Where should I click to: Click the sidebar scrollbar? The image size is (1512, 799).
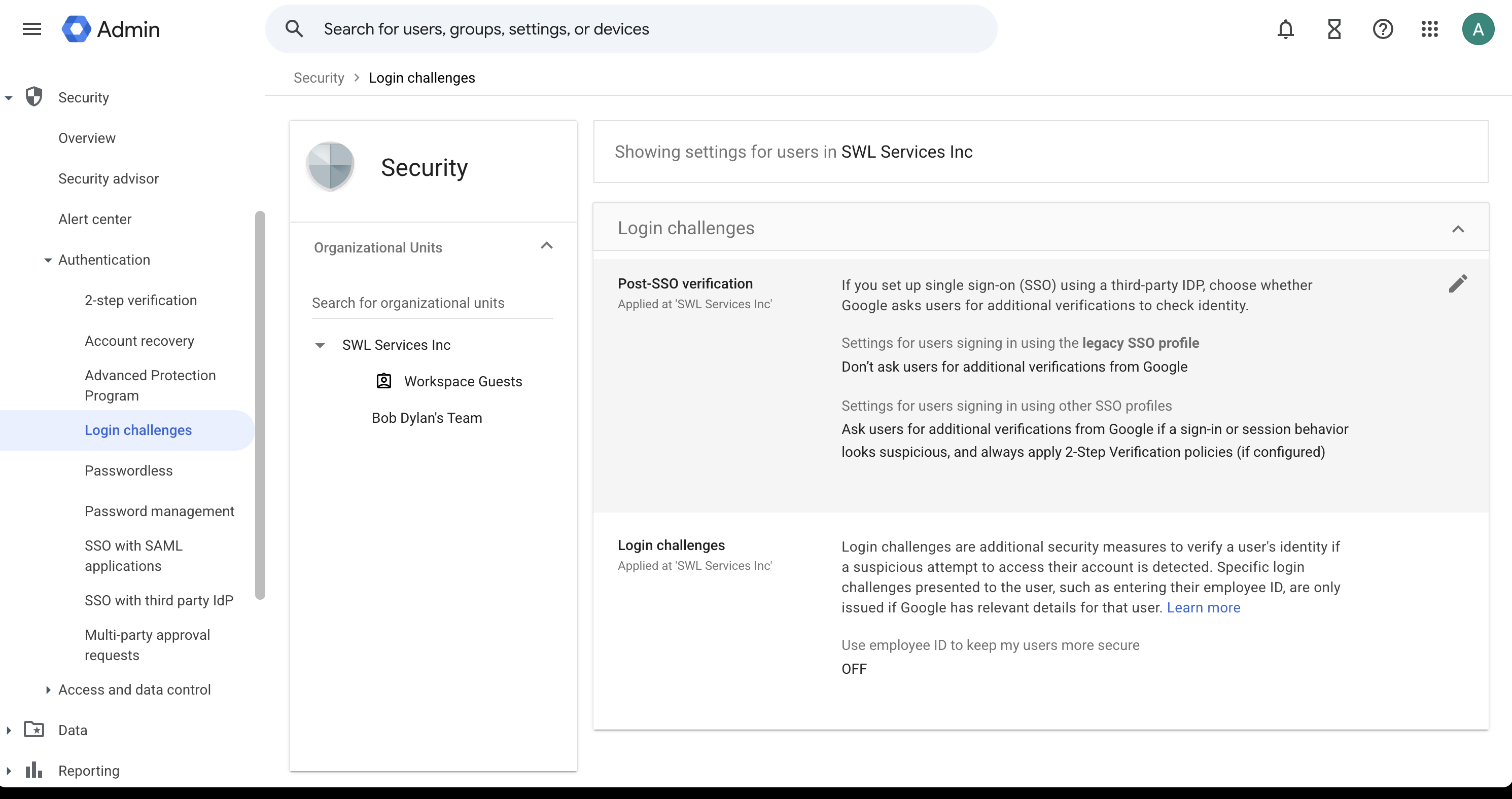pyautogui.click(x=260, y=405)
